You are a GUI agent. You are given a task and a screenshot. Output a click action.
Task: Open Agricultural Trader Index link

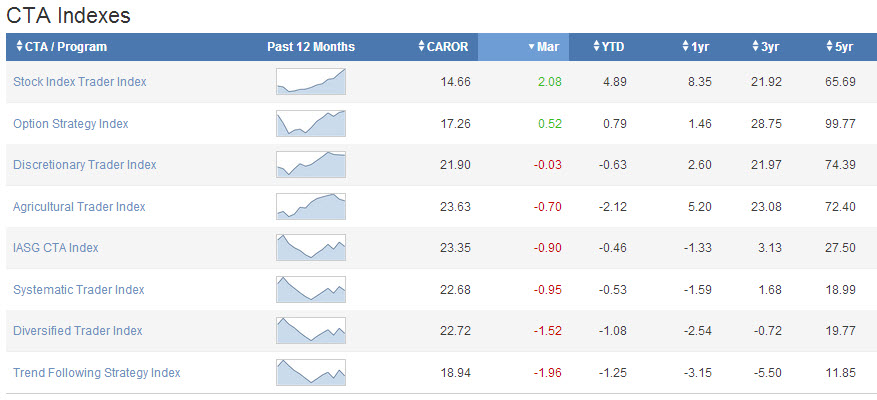pyautogui.click(x=79, y=207)
